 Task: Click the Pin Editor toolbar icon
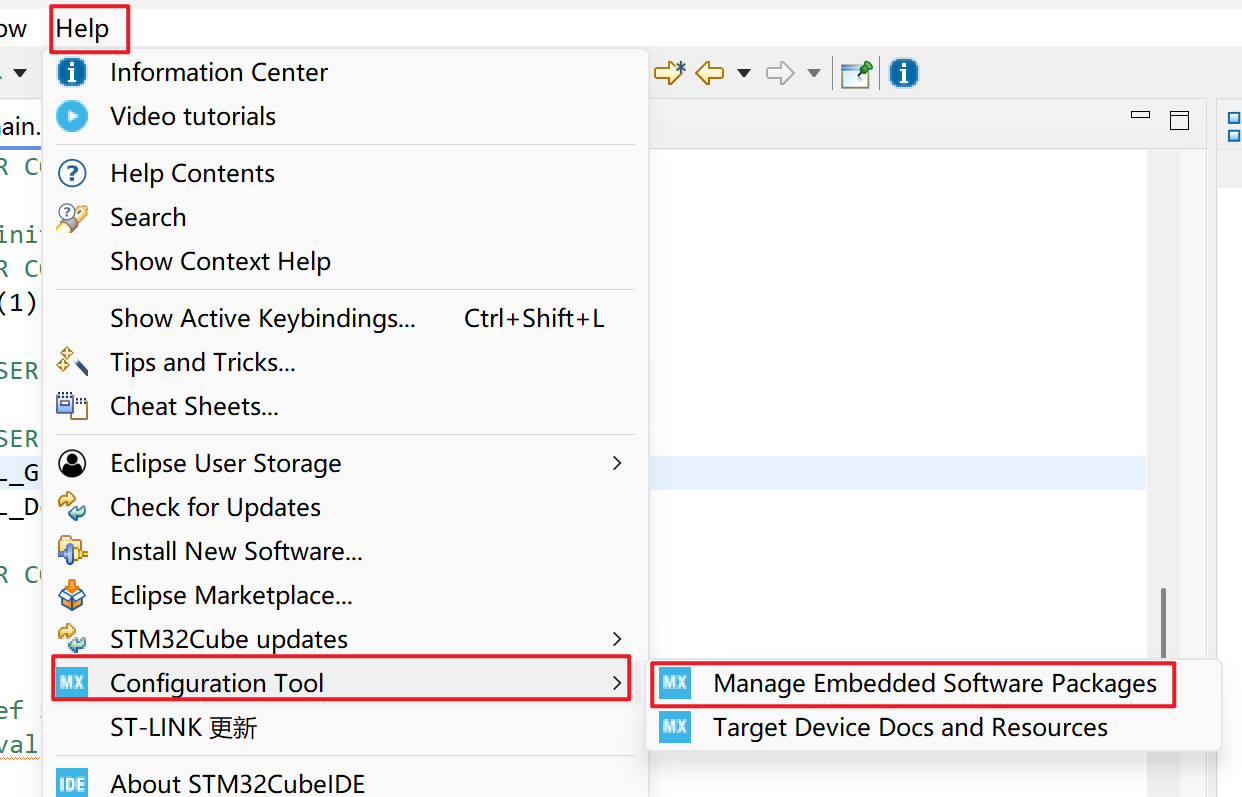[x=856, y=73]
